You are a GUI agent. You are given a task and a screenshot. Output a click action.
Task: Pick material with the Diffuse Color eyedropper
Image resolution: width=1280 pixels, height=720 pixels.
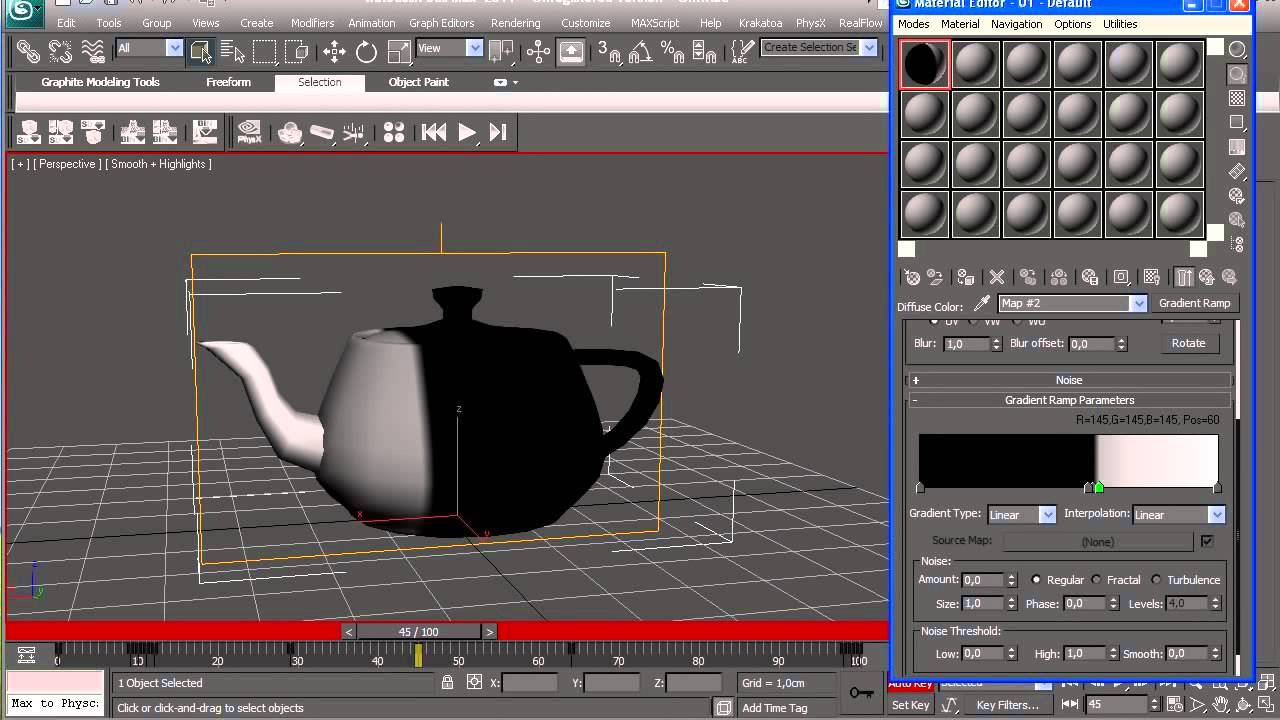pos(982,304)
